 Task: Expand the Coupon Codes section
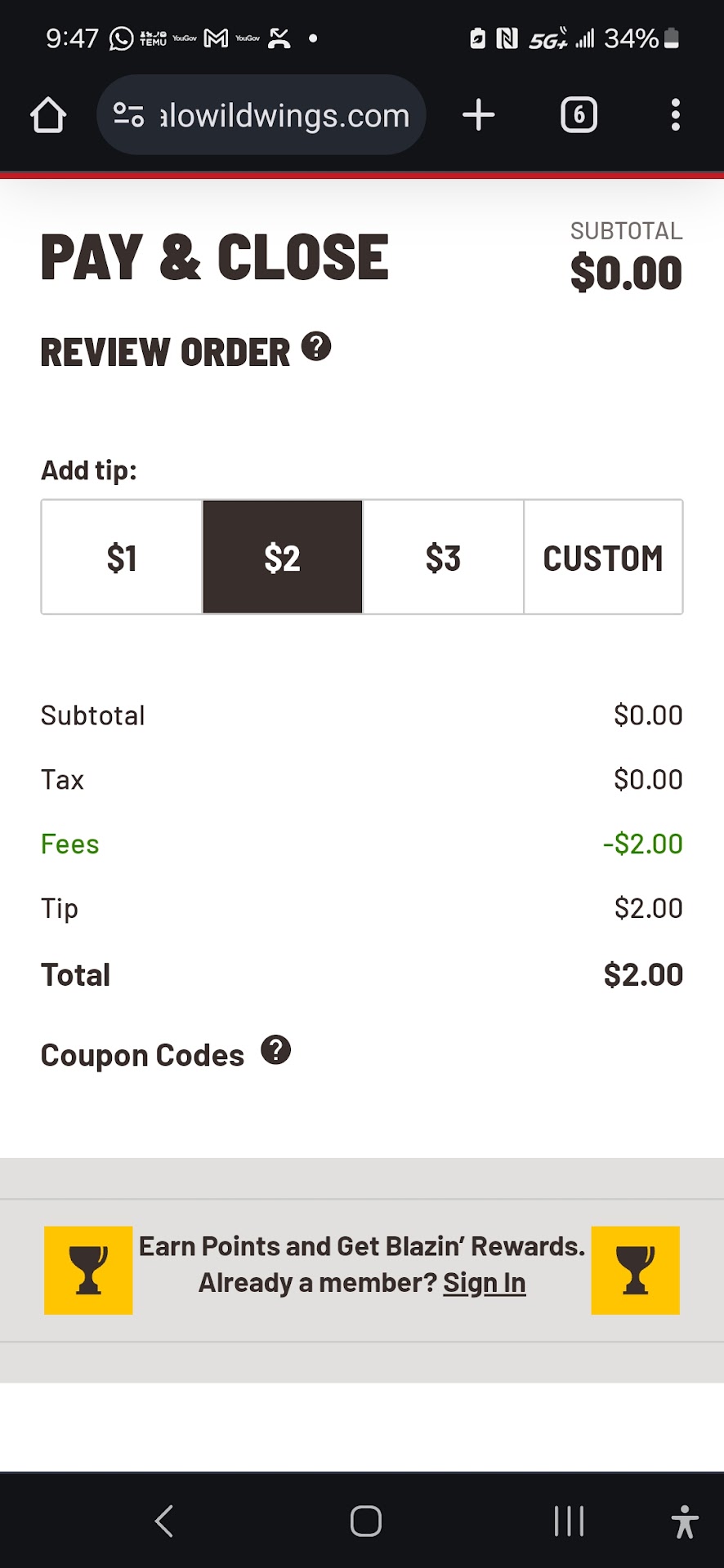pos(143,1055)
